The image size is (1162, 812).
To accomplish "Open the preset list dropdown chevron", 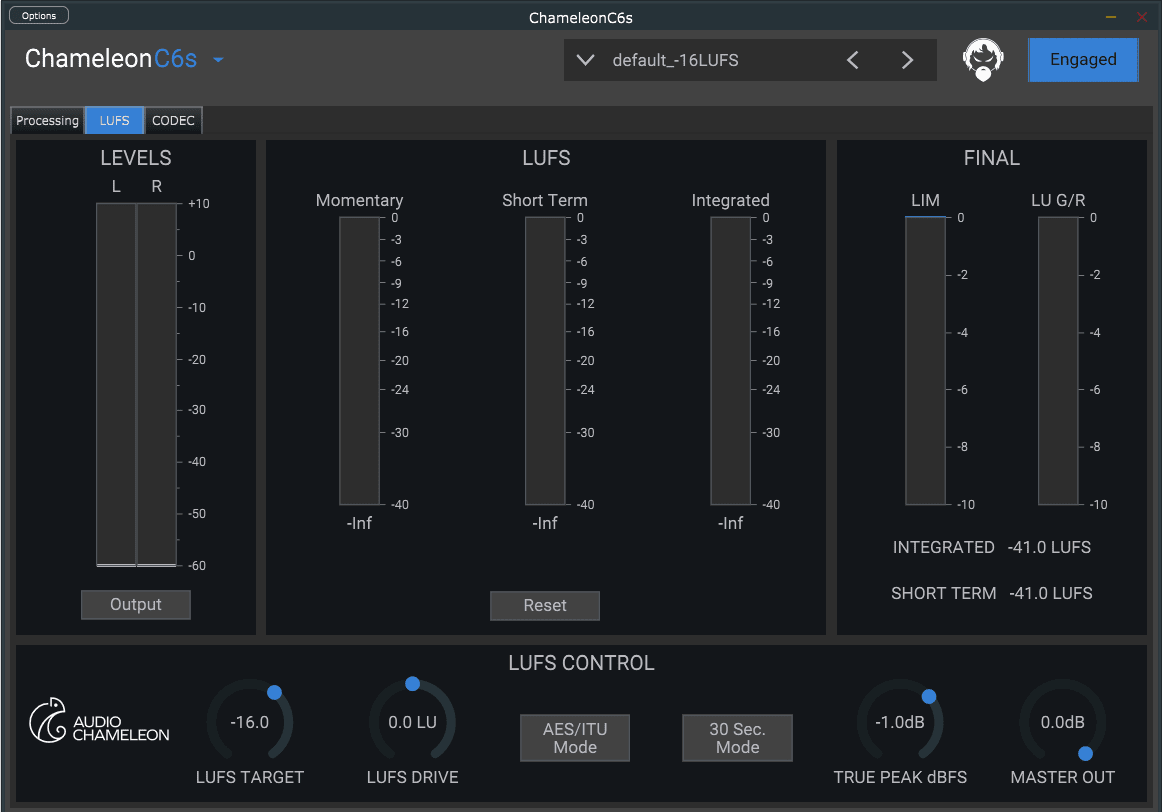I will point(586,60).
